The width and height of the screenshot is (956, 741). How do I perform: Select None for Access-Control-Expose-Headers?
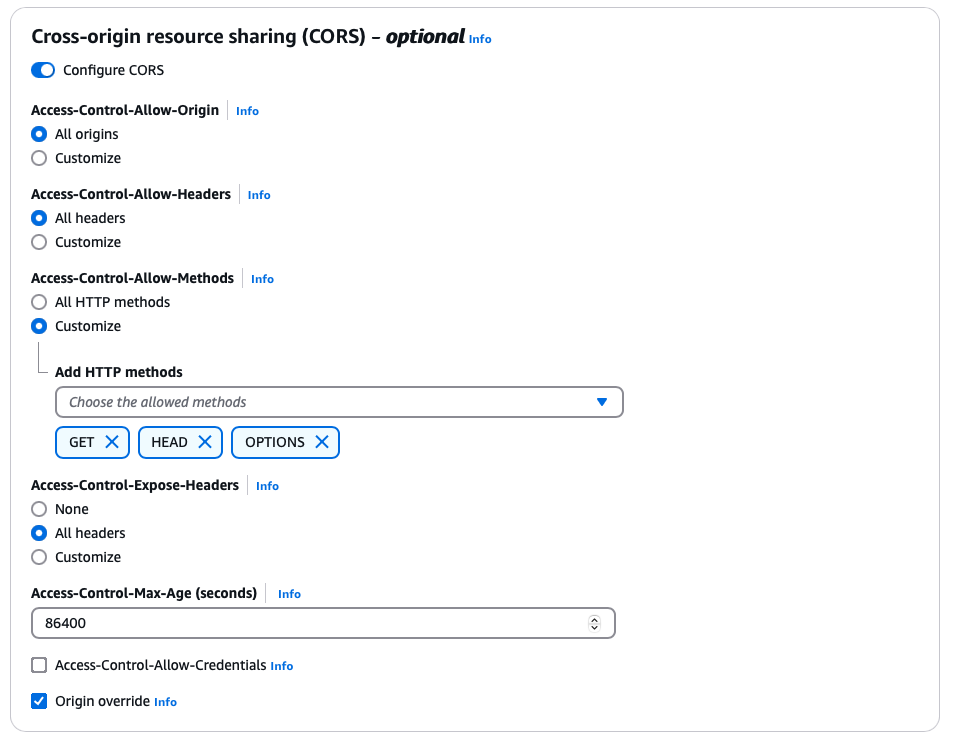[39, 509]
